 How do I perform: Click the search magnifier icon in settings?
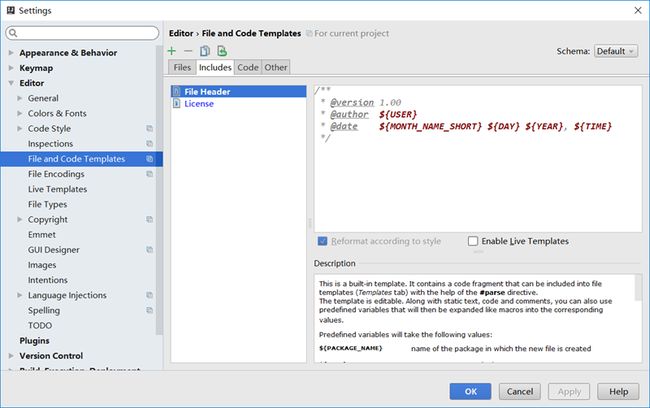tap(13, 33)
